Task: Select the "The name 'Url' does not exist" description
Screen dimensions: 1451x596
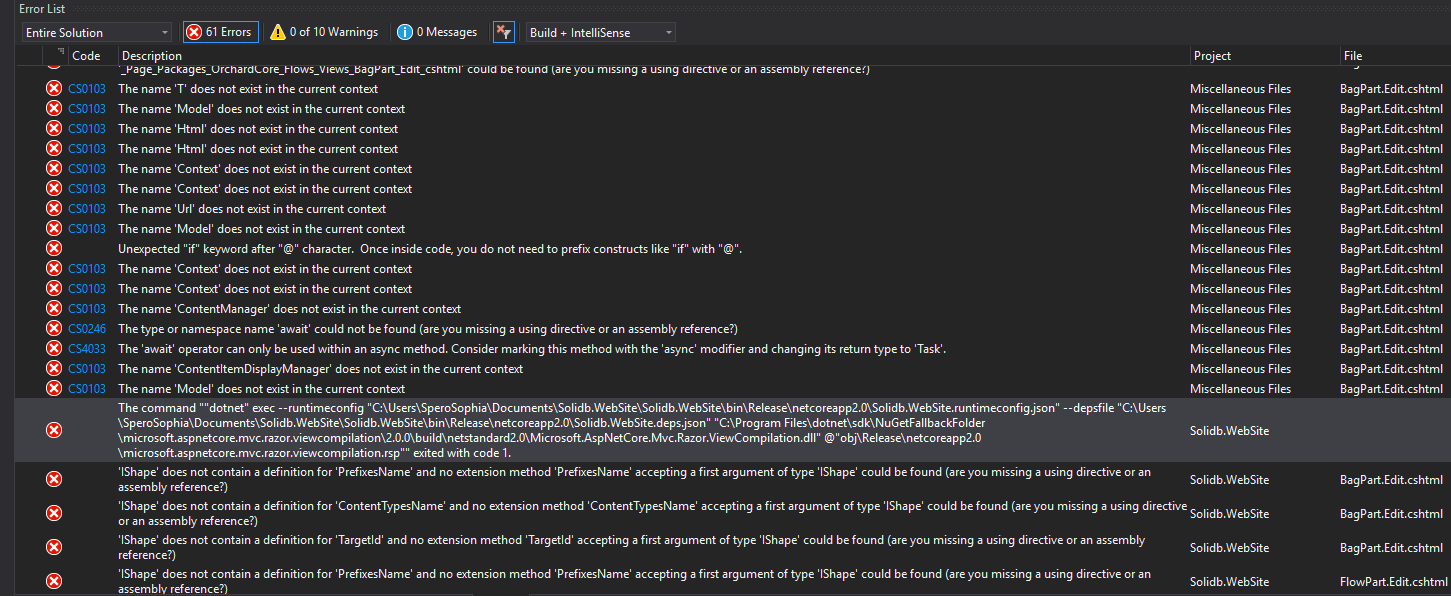Action: tap(252, 209)
